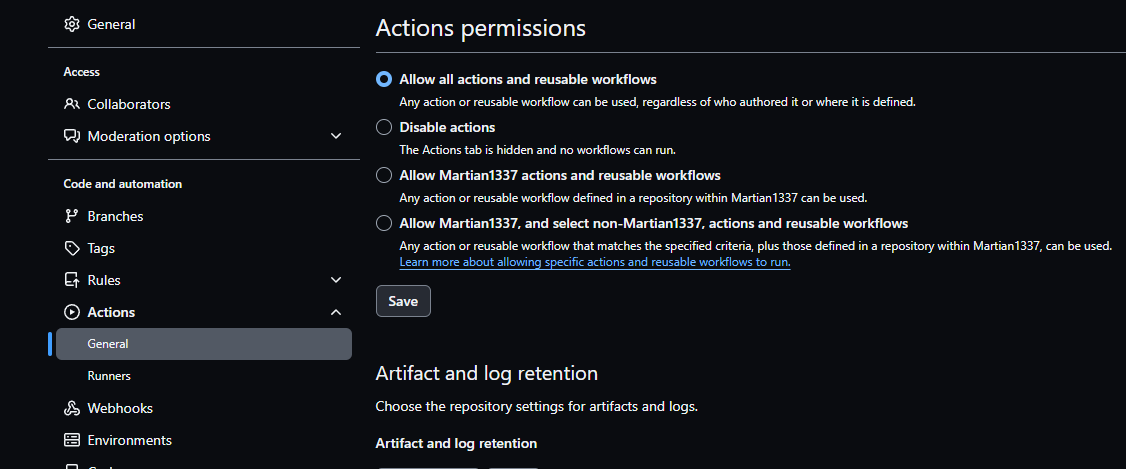Click the Branches git-branch icon
The image size is (1126, 469).
(72, 216)
